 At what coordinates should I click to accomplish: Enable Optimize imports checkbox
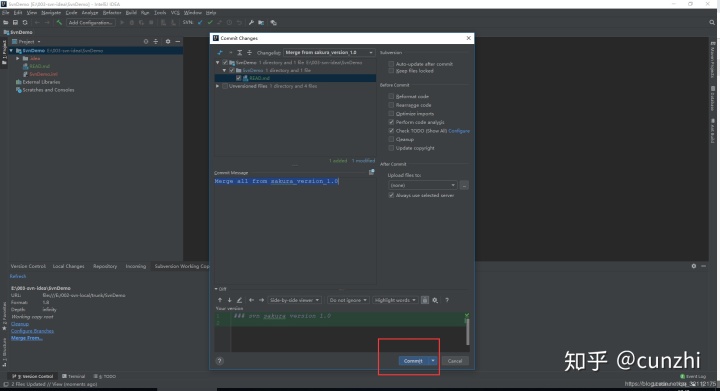point(391,113)
